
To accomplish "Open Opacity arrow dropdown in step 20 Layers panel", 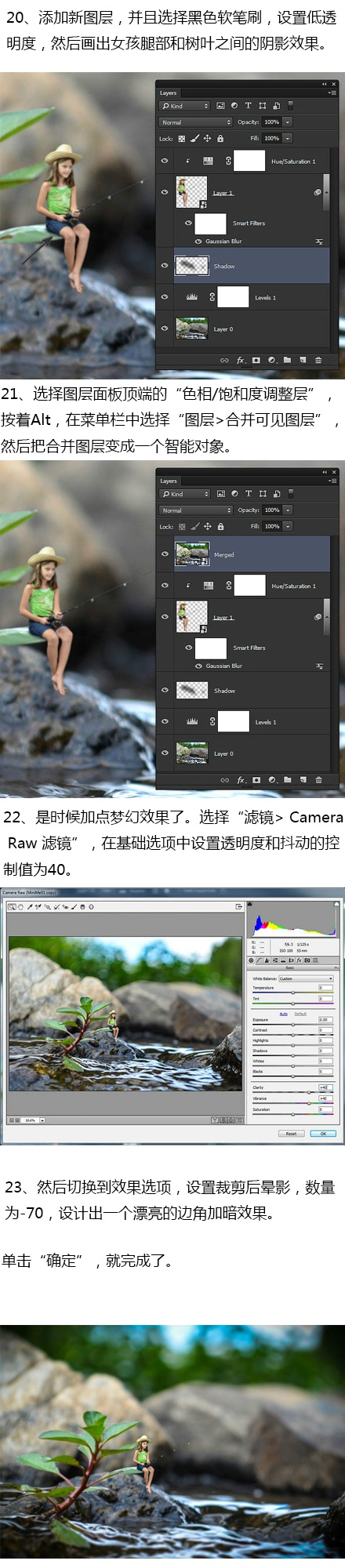I will pyautogui.click(x=288, y=122).
